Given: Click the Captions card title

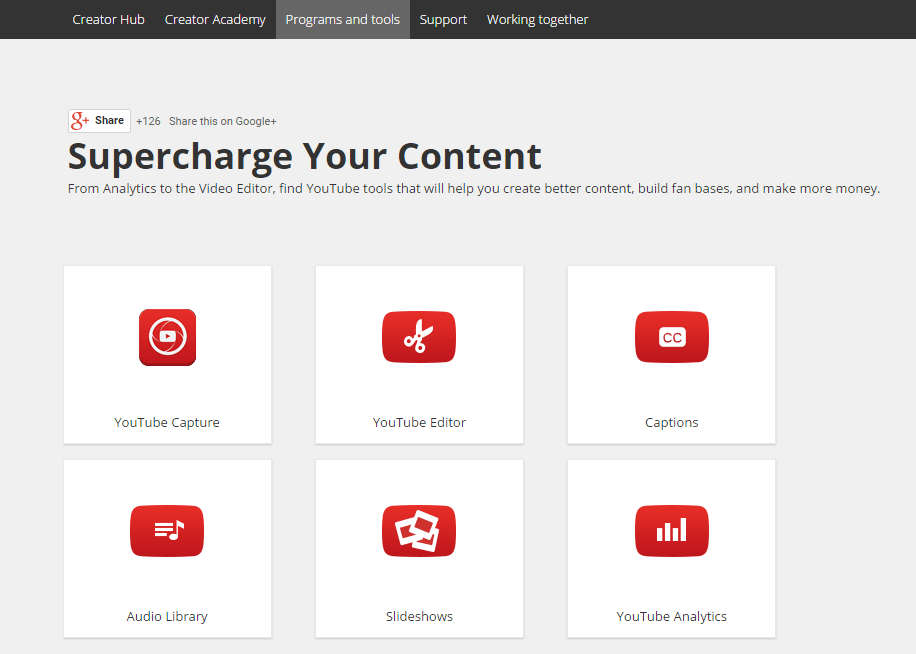Looking at the screenshot, I should pyautogui.click(x=671, y=422).
